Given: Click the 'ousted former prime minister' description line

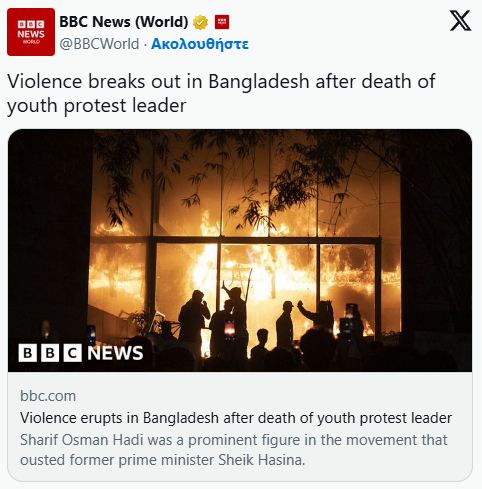Looking at the screenshot, I should (162, 460).
